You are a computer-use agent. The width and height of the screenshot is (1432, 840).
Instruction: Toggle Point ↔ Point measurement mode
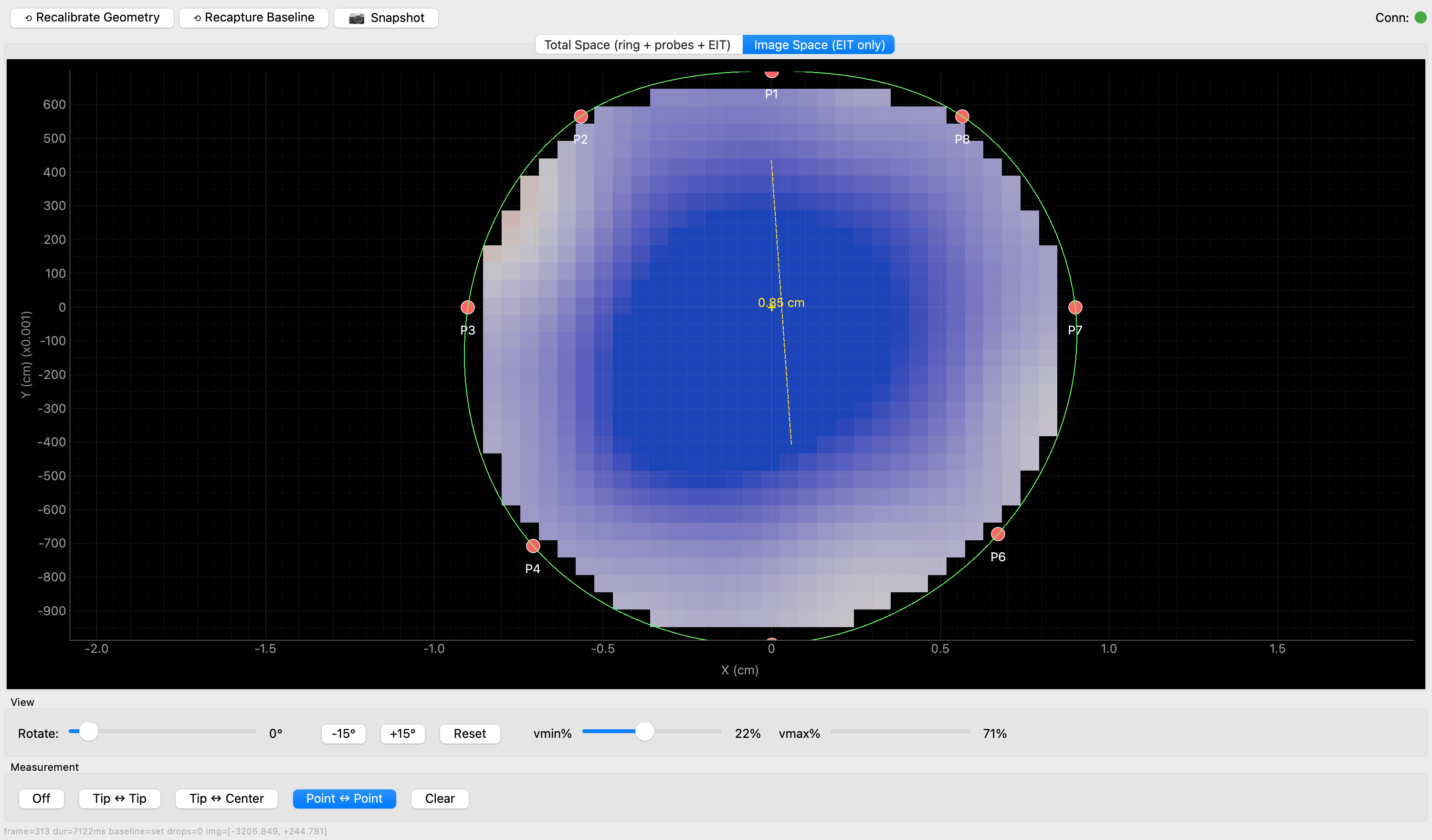point(344,798)
